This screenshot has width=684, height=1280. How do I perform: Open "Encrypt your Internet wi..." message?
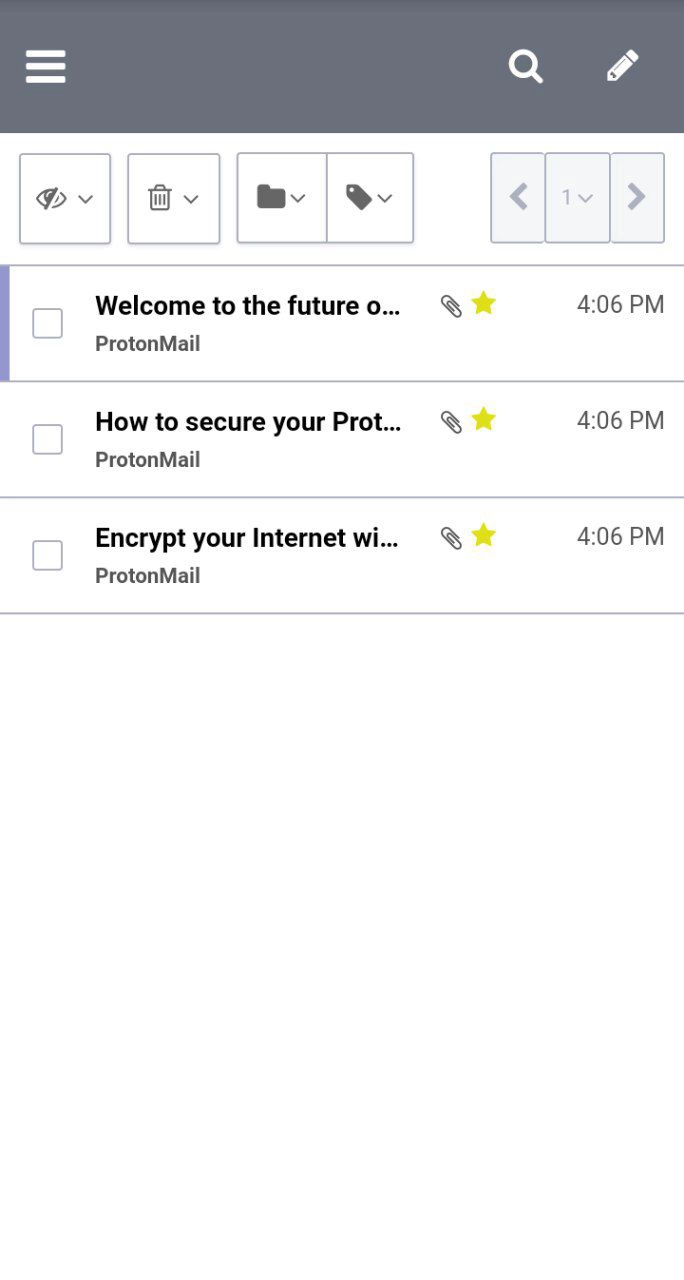pos(247,538)
